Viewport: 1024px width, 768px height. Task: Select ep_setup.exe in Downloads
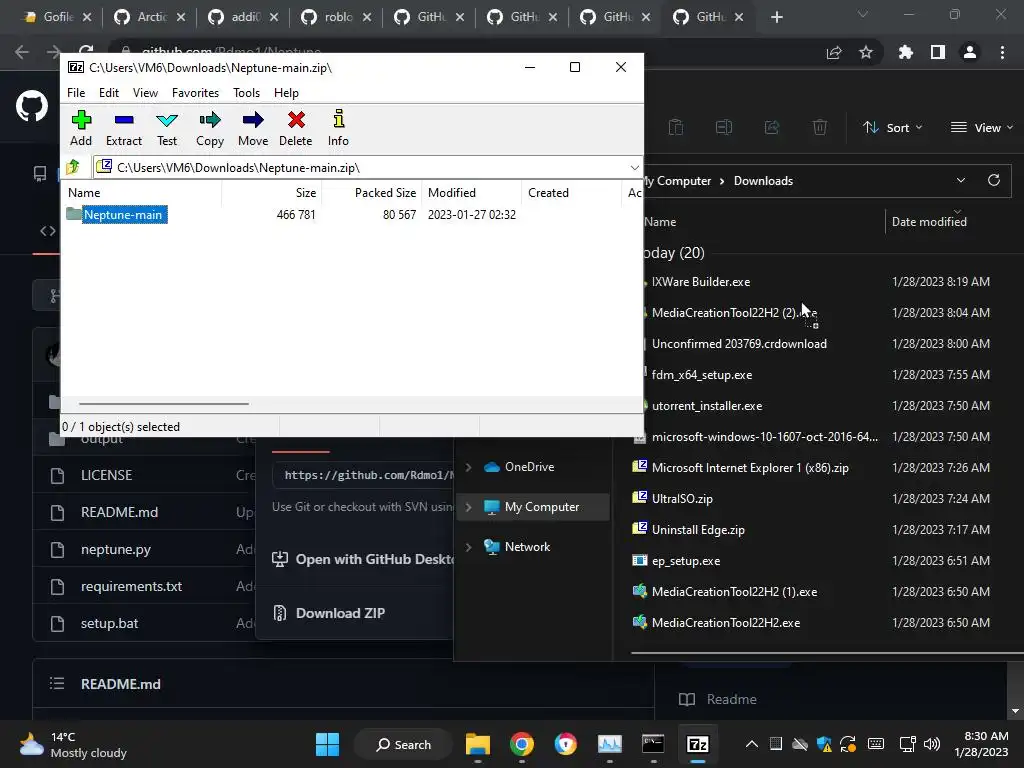point(686,560)
